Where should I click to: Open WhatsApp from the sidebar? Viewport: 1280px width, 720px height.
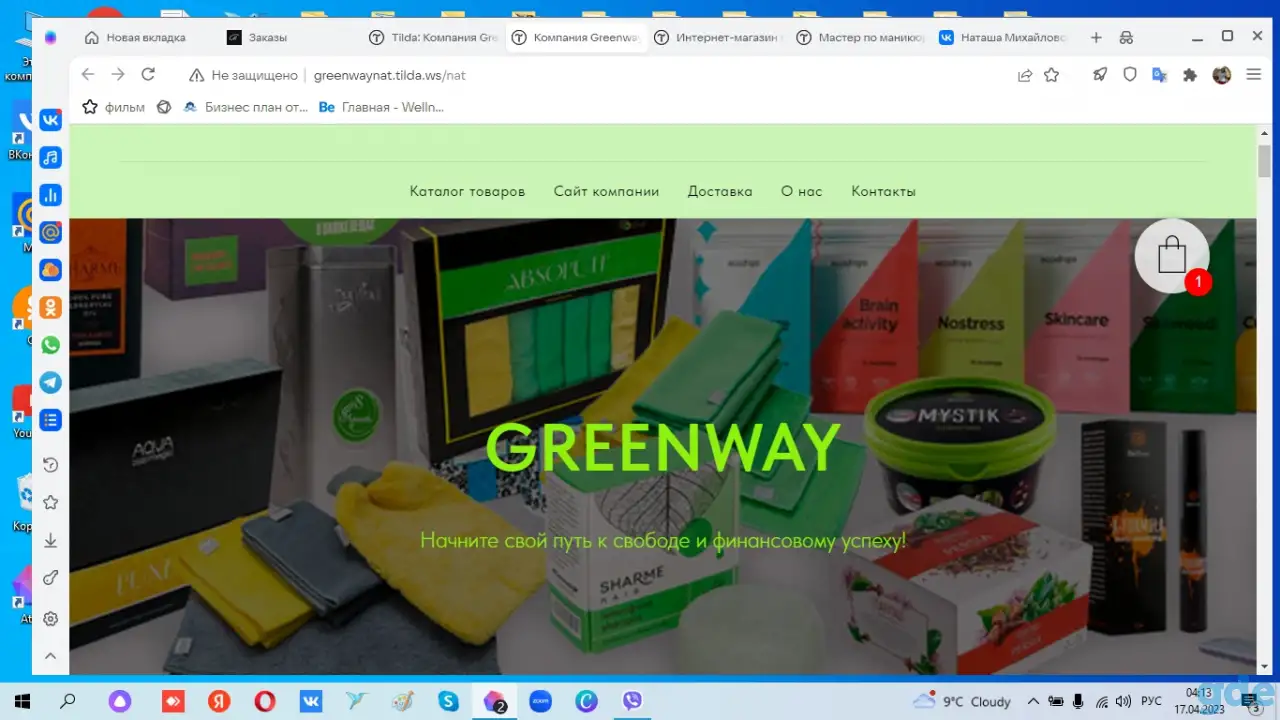50,345
